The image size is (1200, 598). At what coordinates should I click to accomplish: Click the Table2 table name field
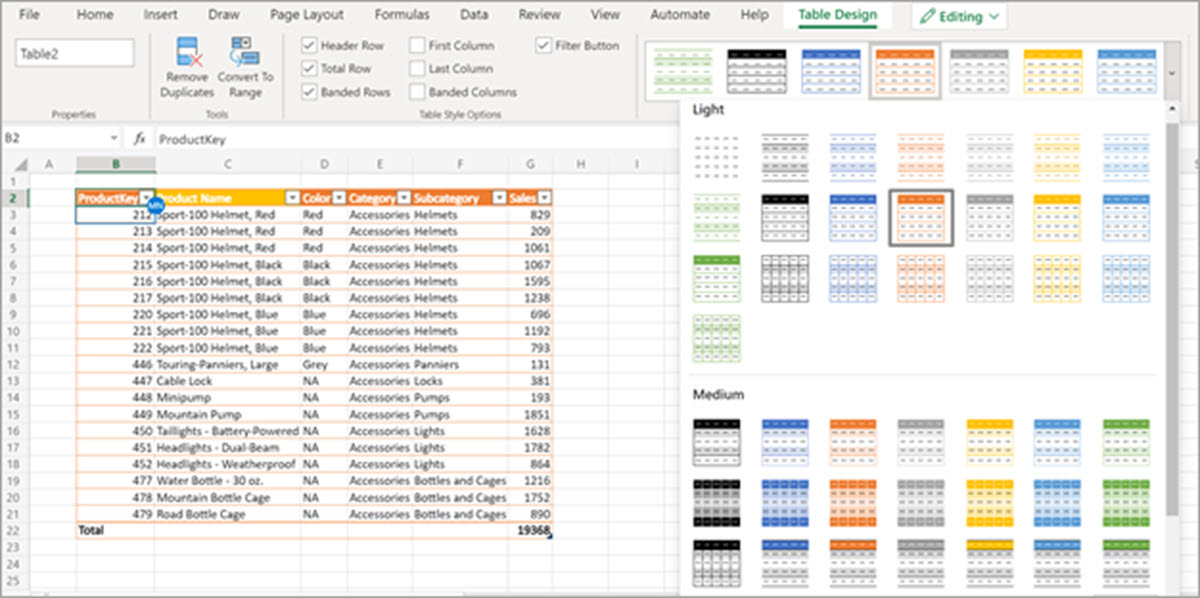75,53
